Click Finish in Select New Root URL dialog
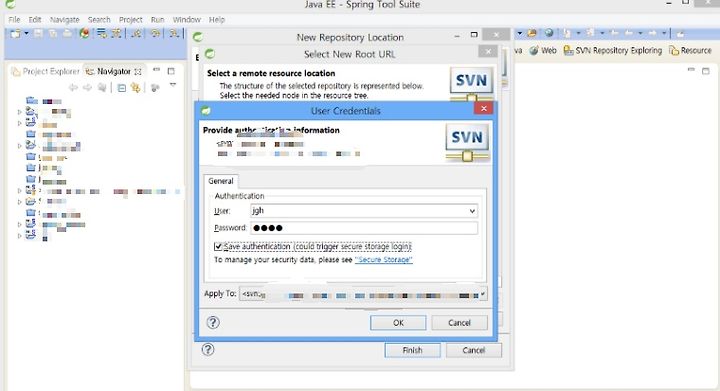 click(412, 350)
